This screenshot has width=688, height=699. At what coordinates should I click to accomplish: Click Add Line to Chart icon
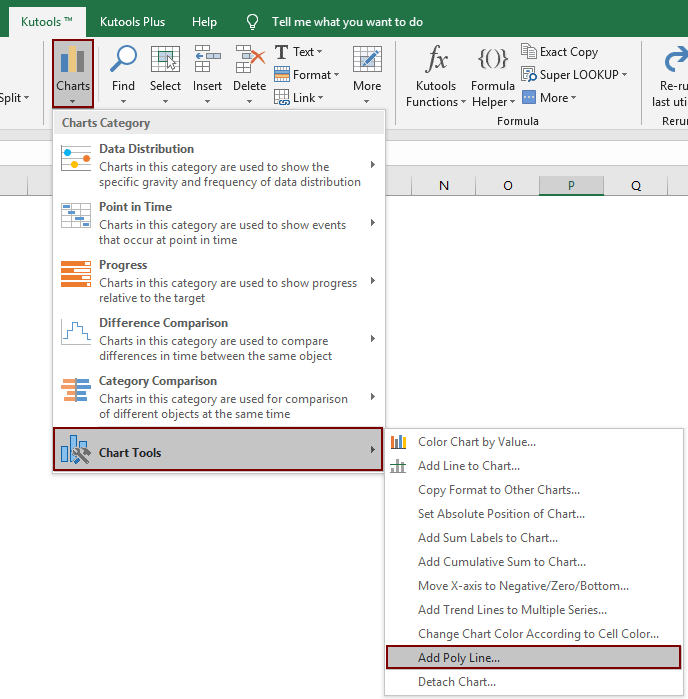(x=398, y=466)
